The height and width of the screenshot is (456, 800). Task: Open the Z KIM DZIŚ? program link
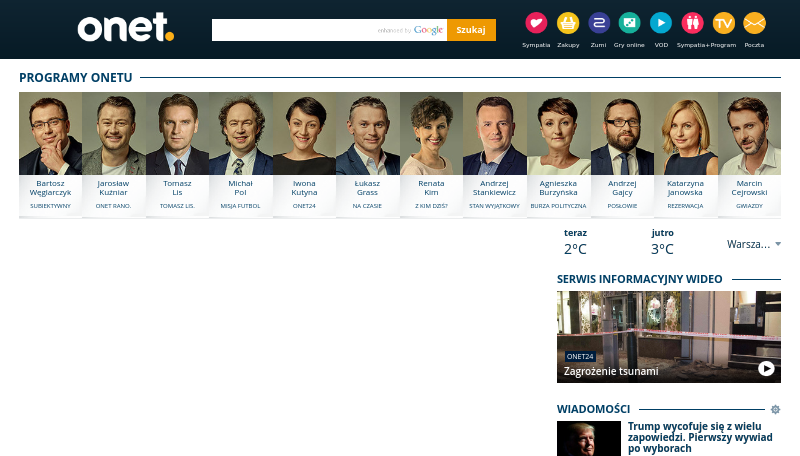click(431, 206)
